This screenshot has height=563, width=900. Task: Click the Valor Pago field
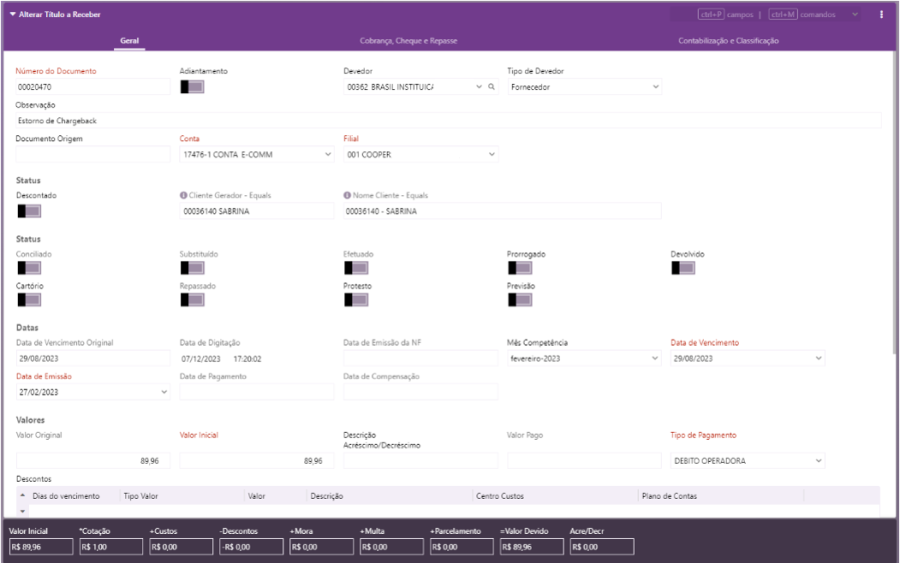pyautogui.click(x=584, y=461)
